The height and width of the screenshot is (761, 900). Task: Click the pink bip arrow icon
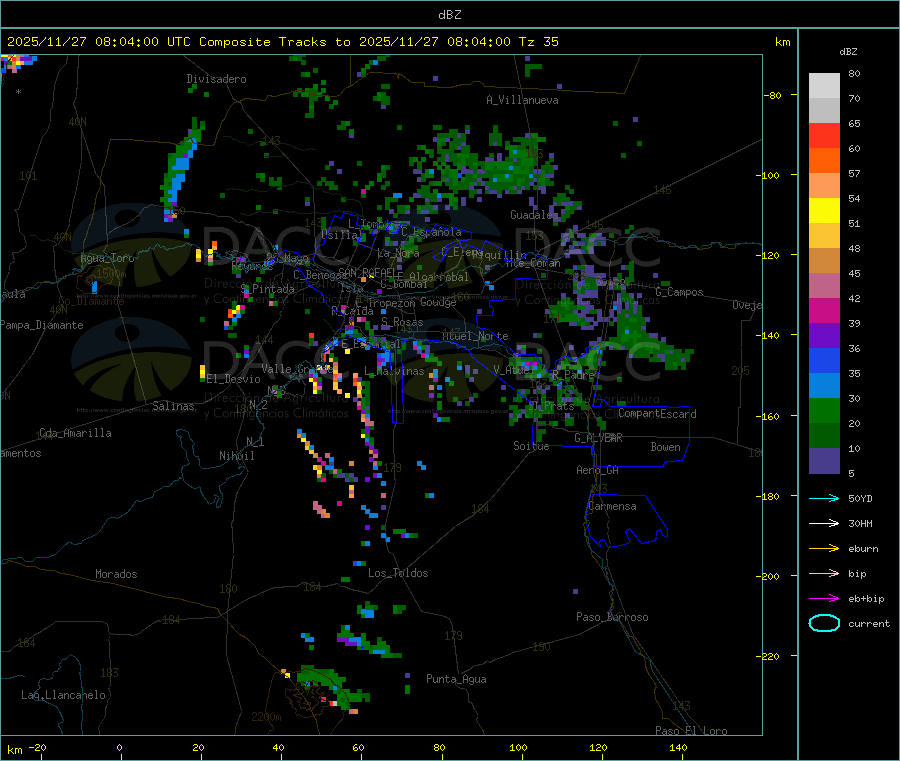click(x=824, y=573)
